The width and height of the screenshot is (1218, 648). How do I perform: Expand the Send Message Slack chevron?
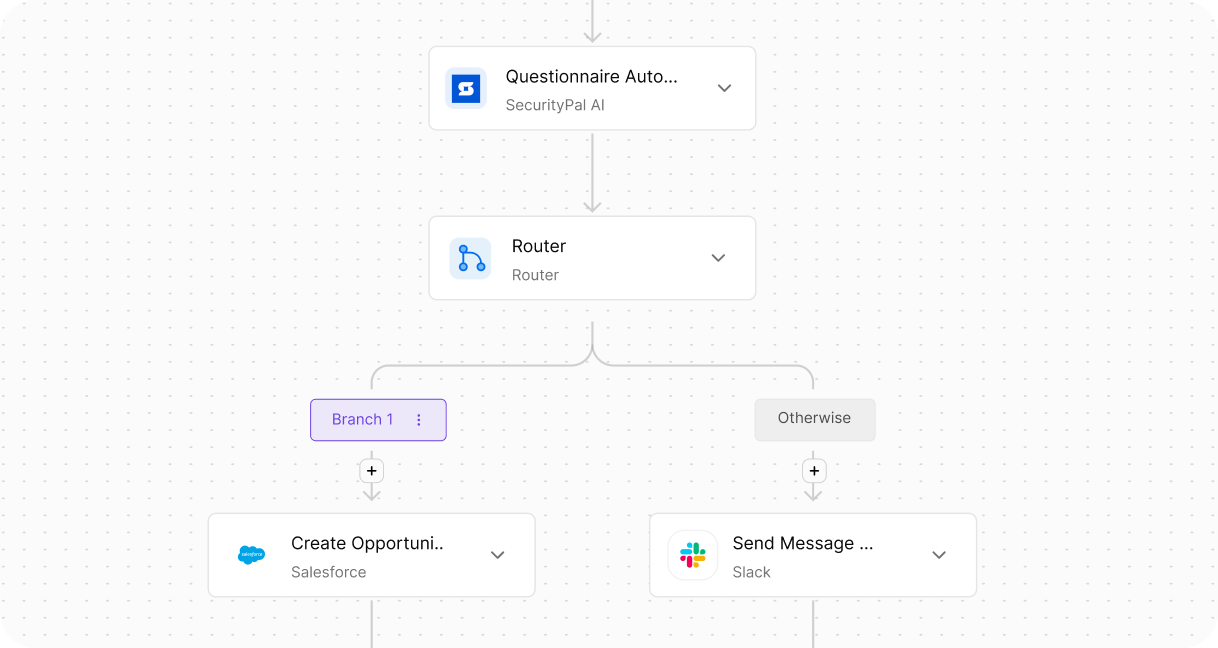click(939, 555)
